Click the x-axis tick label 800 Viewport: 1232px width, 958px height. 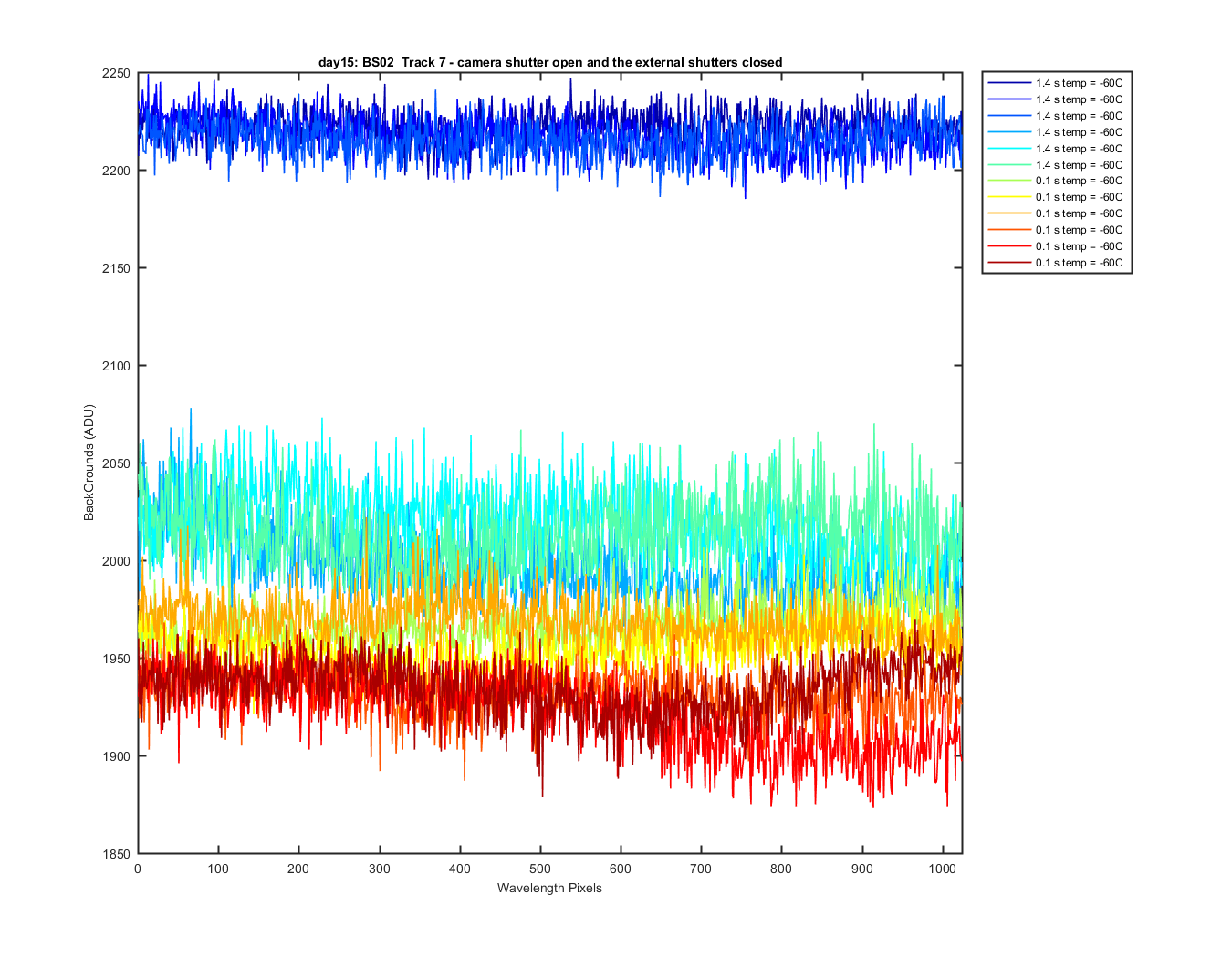[x=781, y=869]
